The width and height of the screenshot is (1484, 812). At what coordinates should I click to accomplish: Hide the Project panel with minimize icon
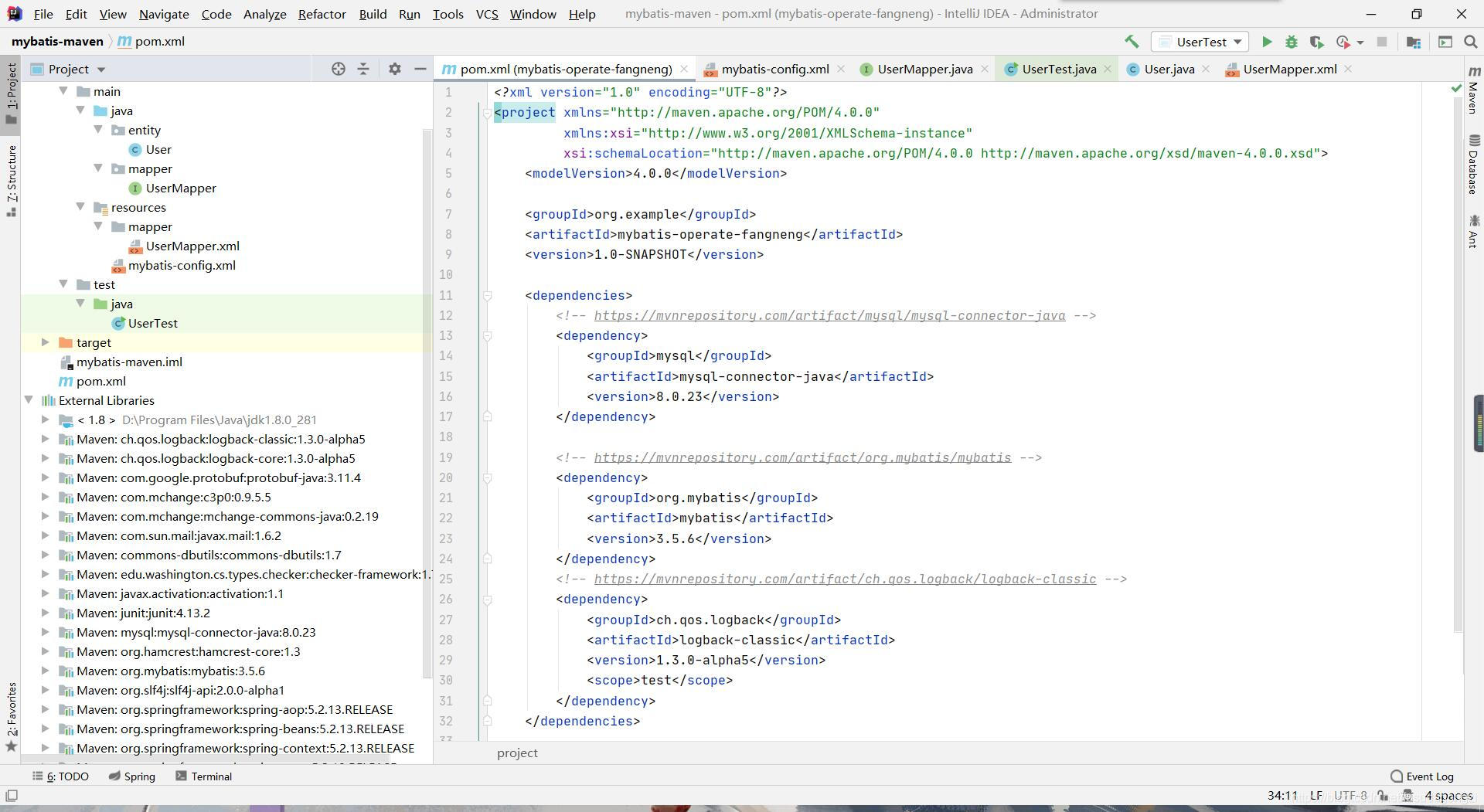tap(420, 69)
